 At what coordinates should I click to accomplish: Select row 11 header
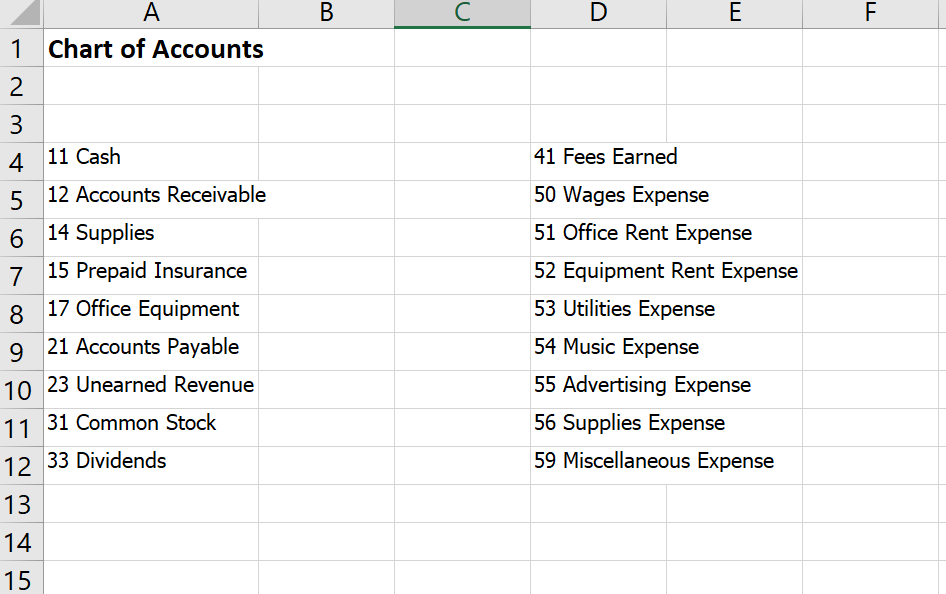click(x=22, y=428)
